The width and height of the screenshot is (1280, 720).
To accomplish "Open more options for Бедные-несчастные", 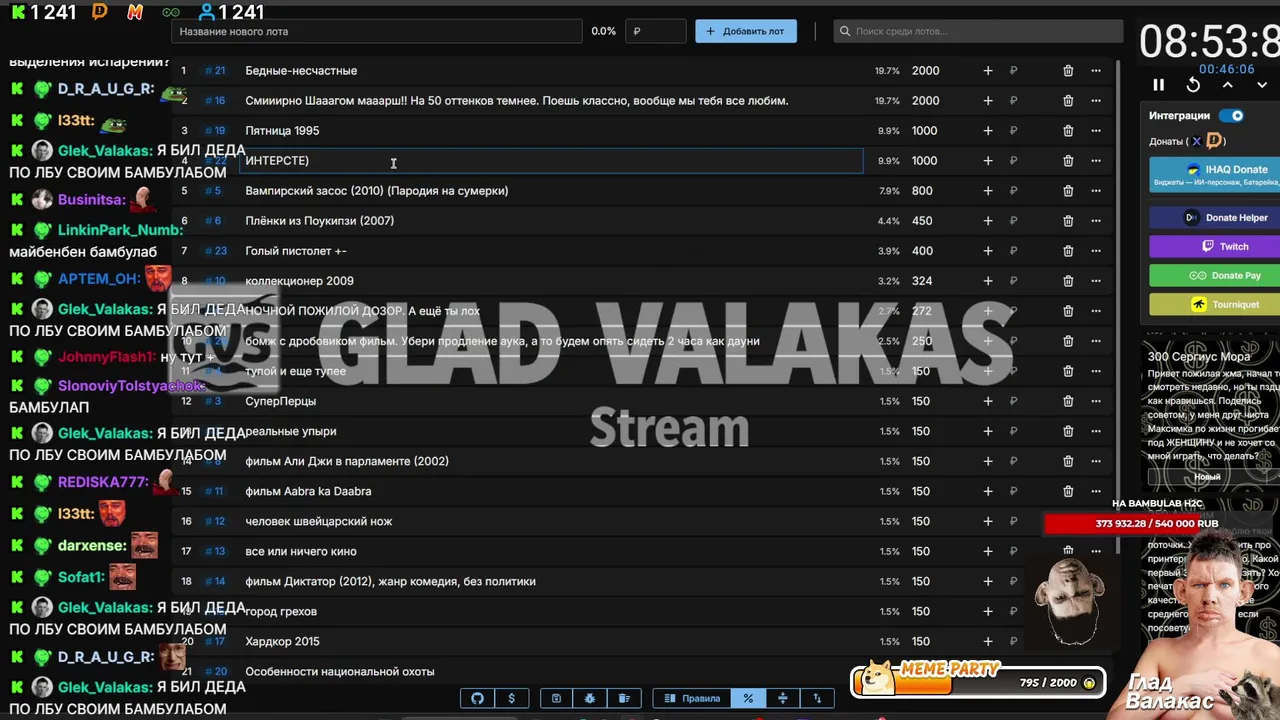I will coord(1096,71).
